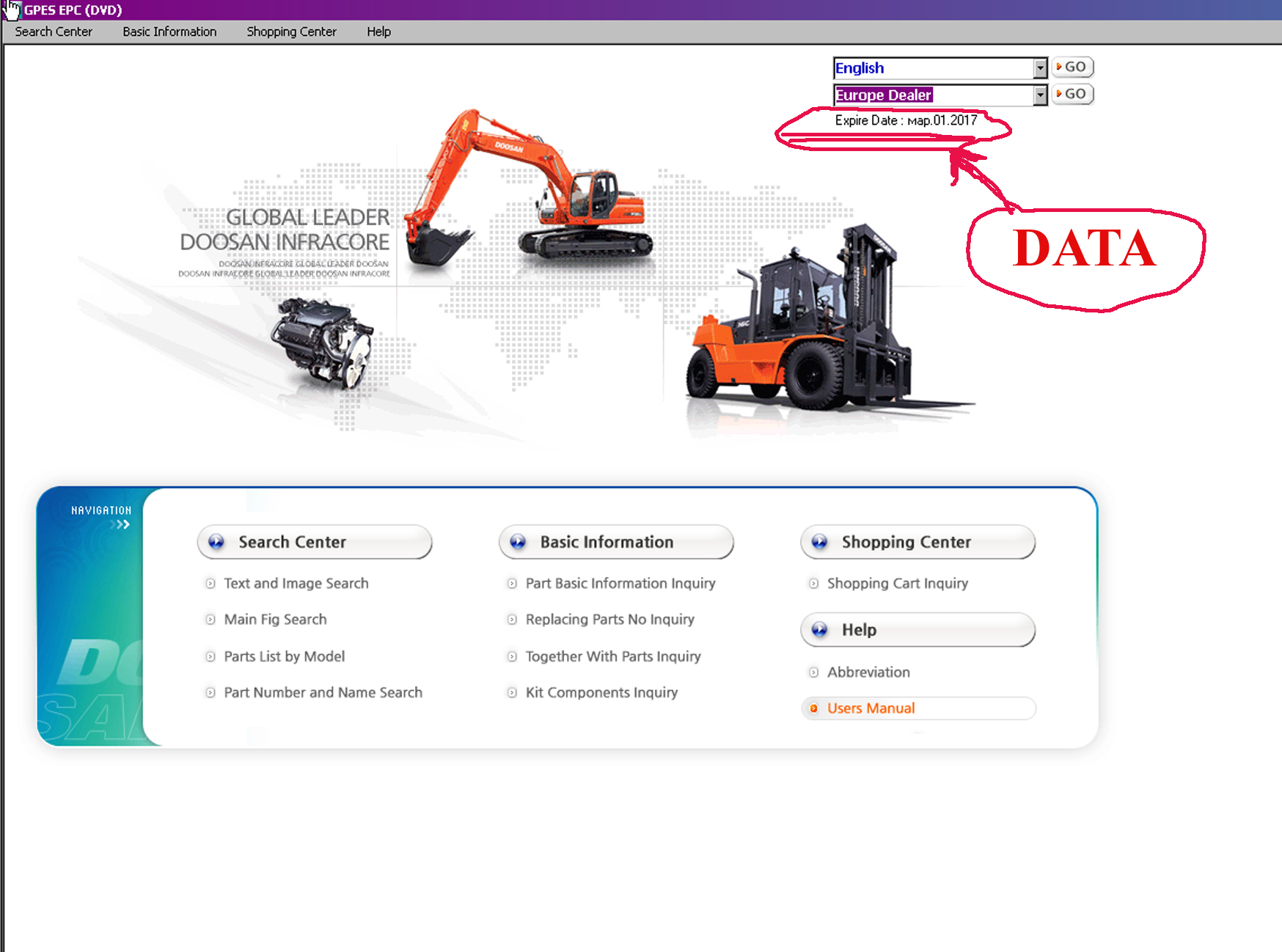Select Part Number and Name Search
The image size is (1282, 952).
click(323, 692)
